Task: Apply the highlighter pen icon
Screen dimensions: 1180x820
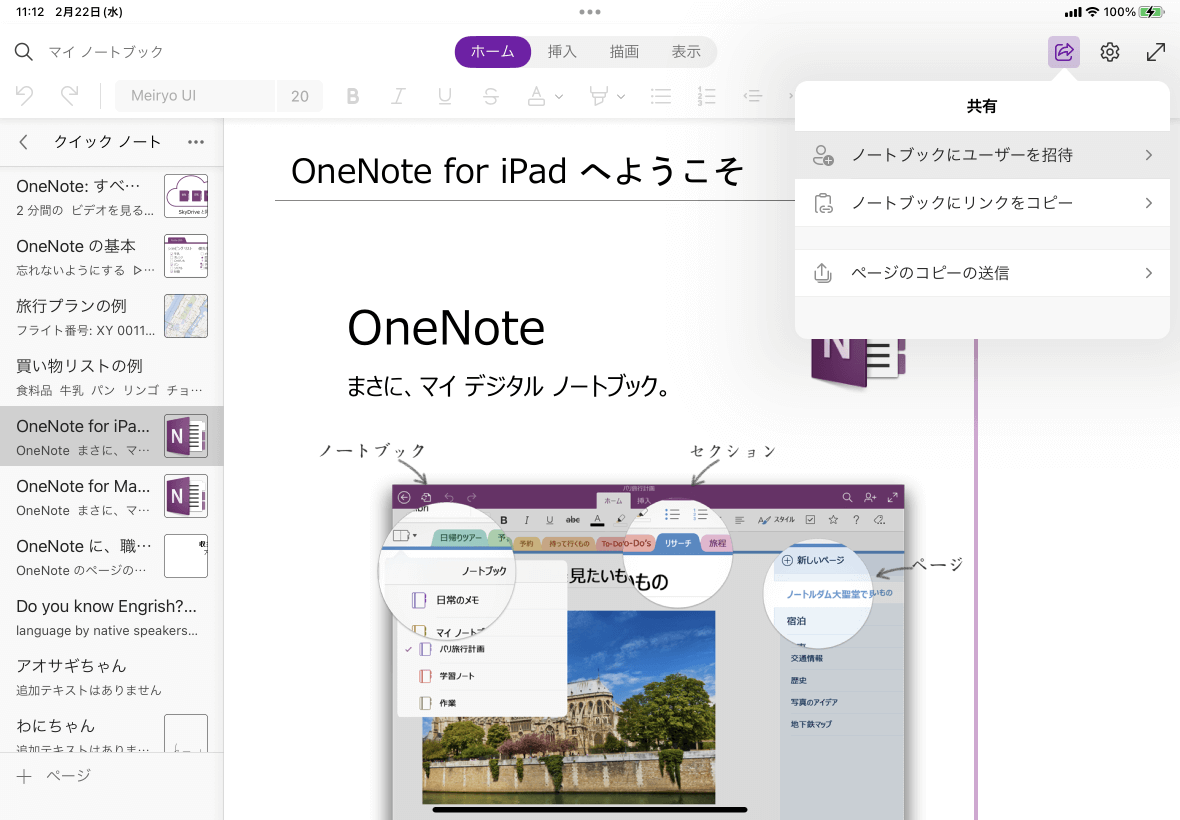Action: [x=598, y=96]
